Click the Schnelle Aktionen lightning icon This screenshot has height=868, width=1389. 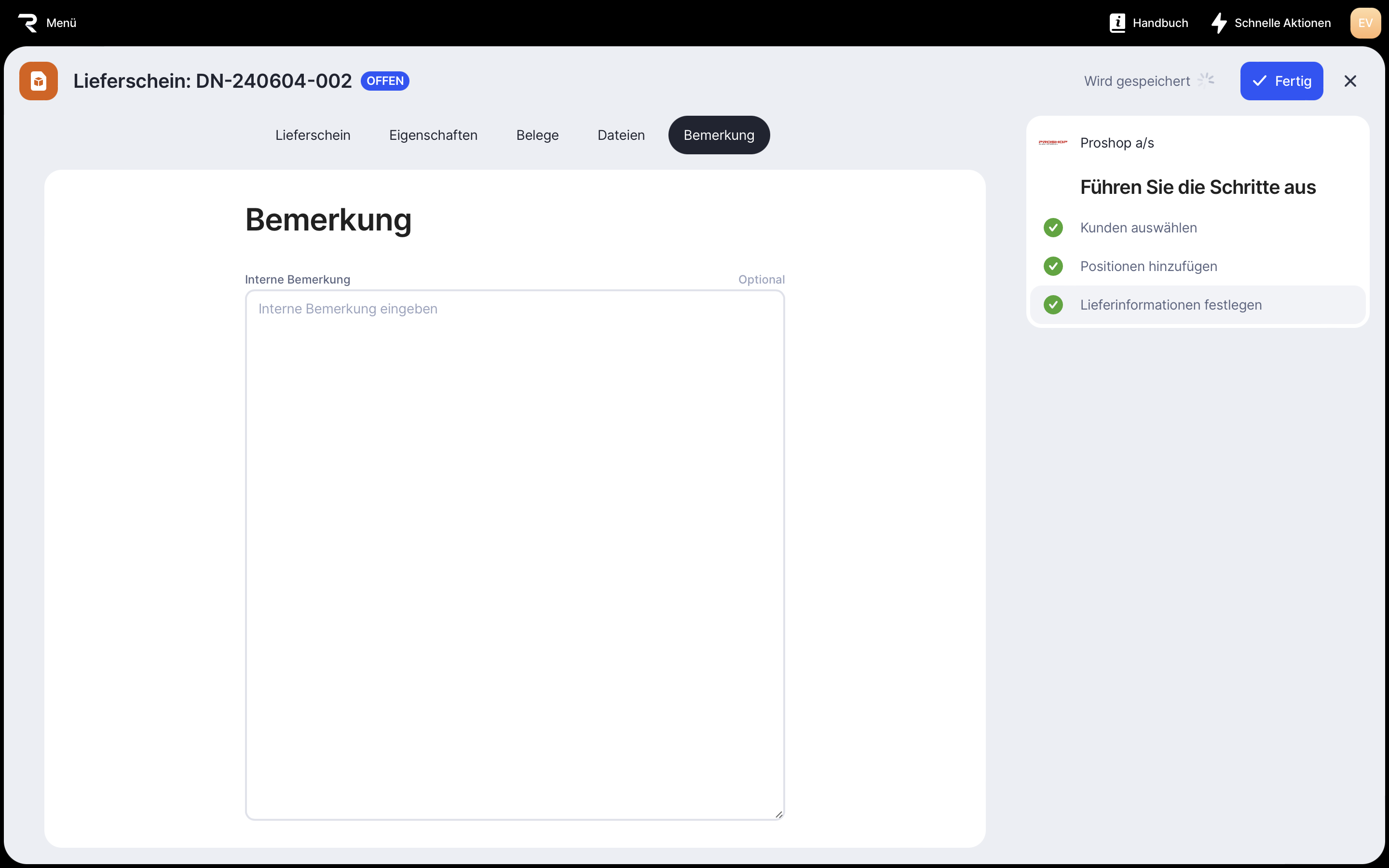pos(1219,23)
